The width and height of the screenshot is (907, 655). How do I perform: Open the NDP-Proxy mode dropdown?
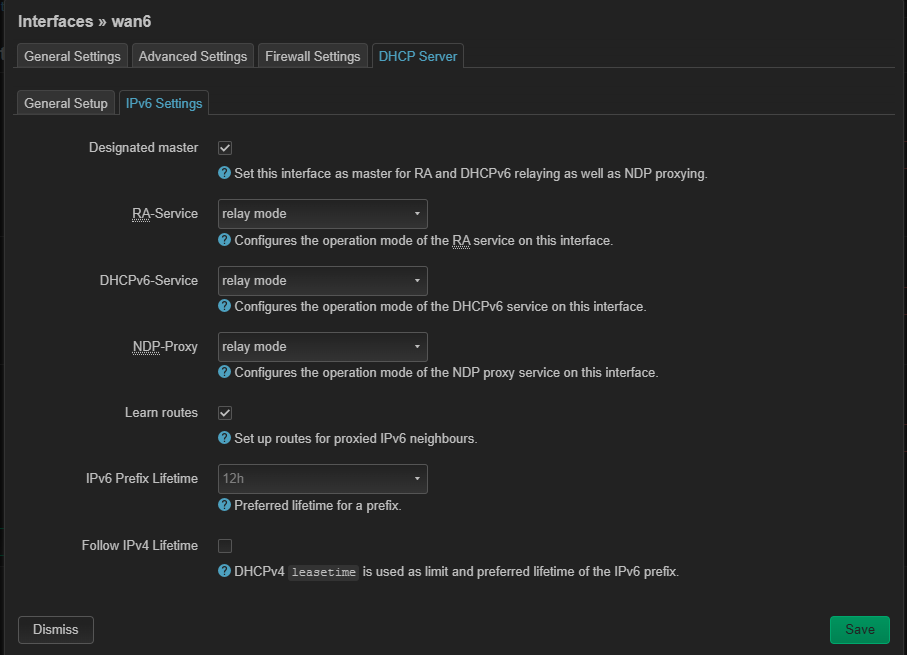[x=322, y=347]
